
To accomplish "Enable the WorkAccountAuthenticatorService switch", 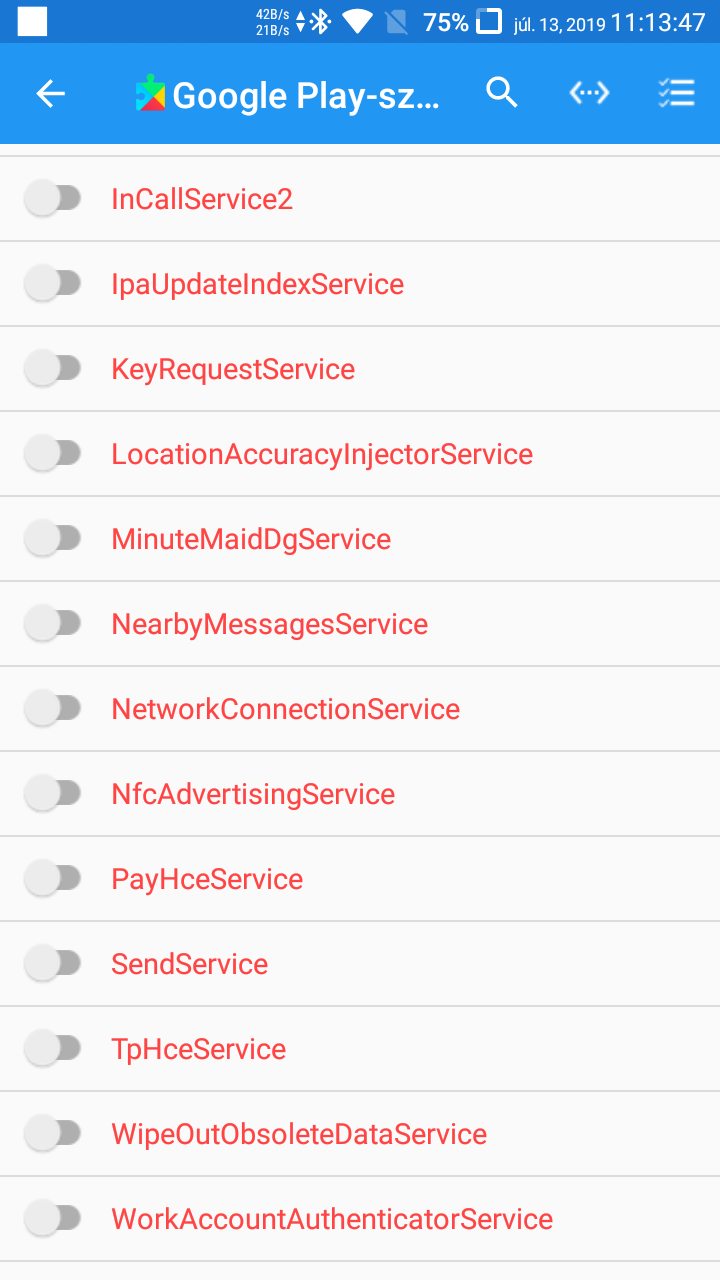I will click(53, 1219).
